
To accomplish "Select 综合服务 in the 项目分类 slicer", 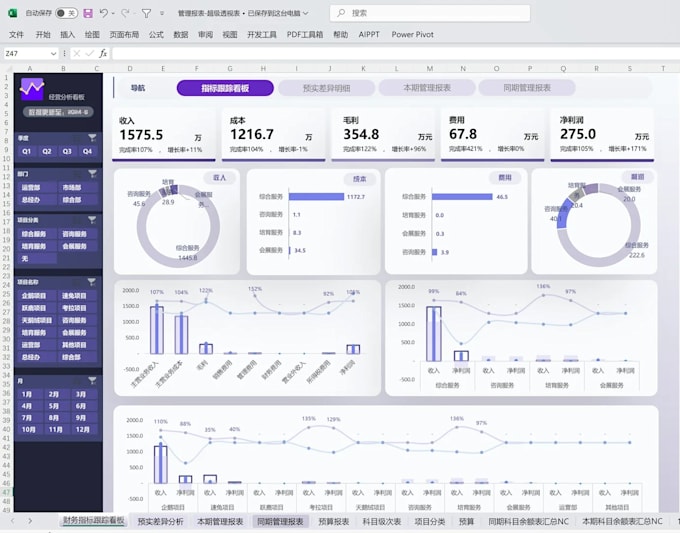I will click(x=37, y=234).
